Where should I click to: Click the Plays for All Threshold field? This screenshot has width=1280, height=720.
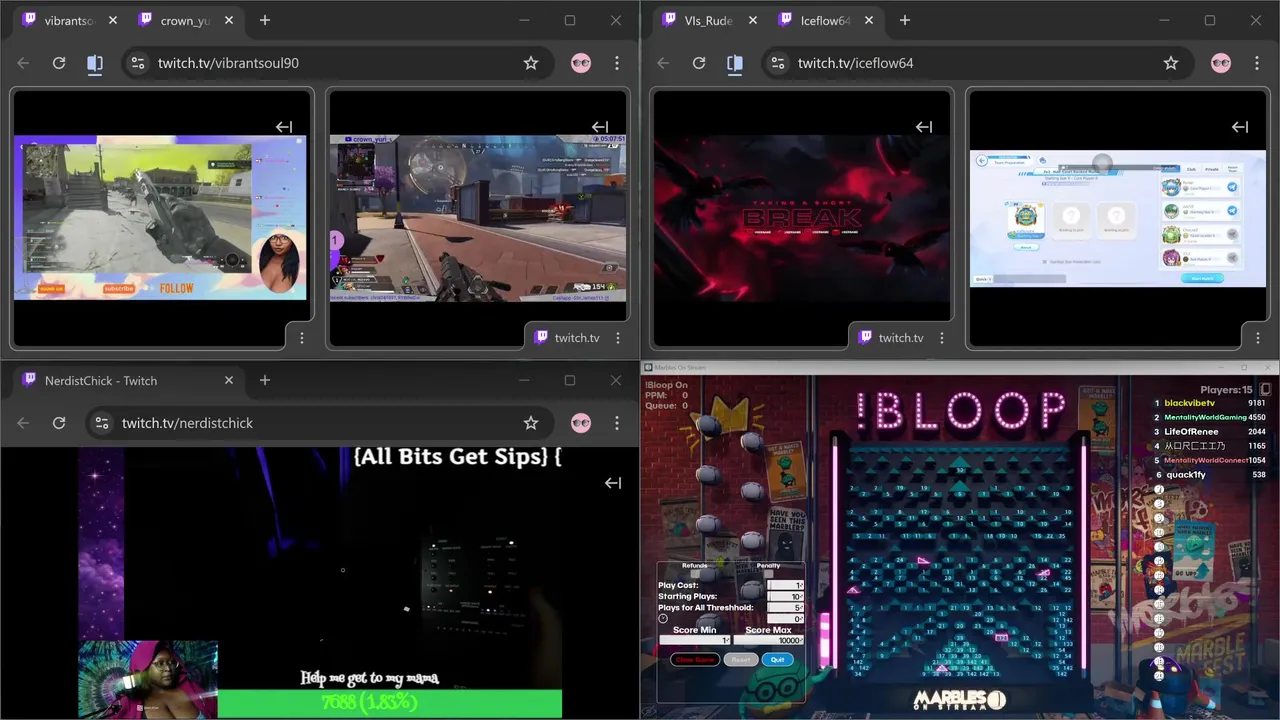point(785,607)
